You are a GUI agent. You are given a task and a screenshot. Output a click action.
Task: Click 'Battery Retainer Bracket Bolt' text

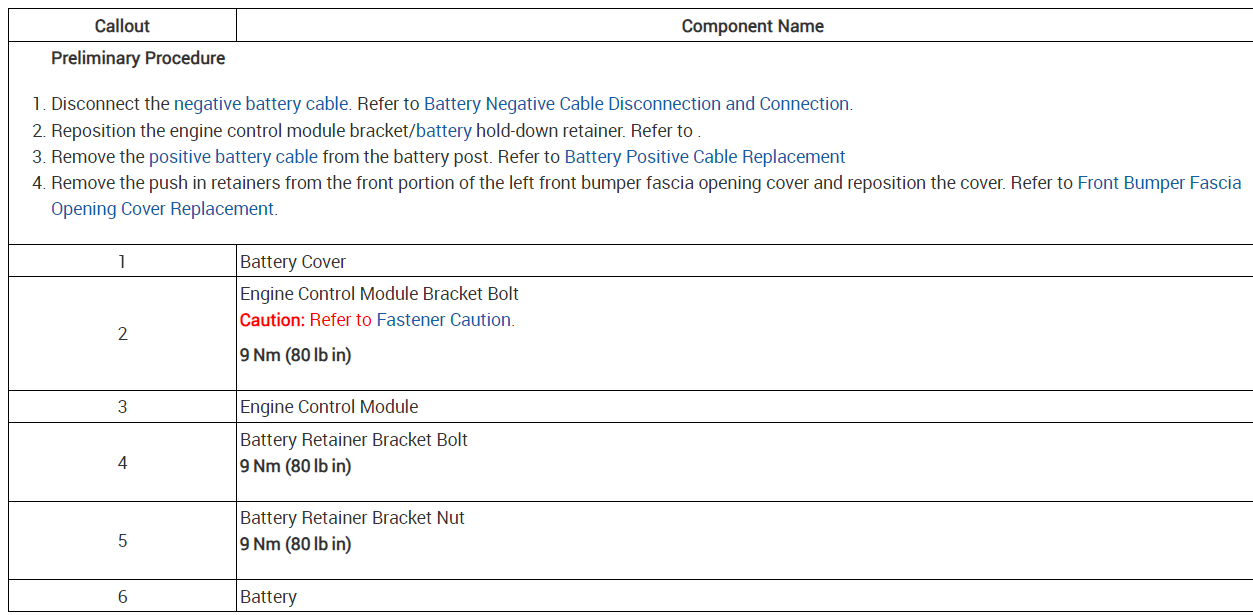coord(354,440)
